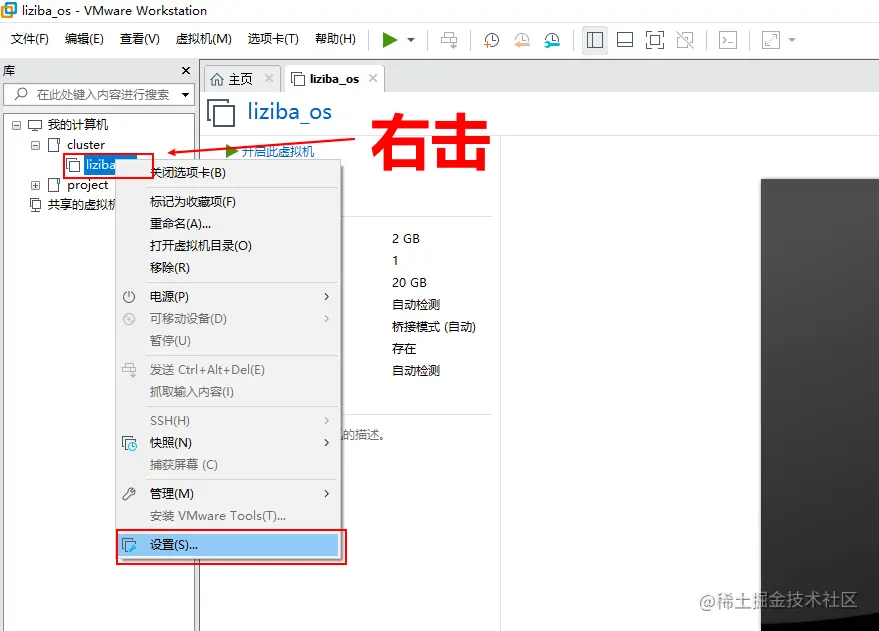Screen dimensions: 879x631
Task: Click the revert to snapshot icon
Action: click(x=521, y=40)
